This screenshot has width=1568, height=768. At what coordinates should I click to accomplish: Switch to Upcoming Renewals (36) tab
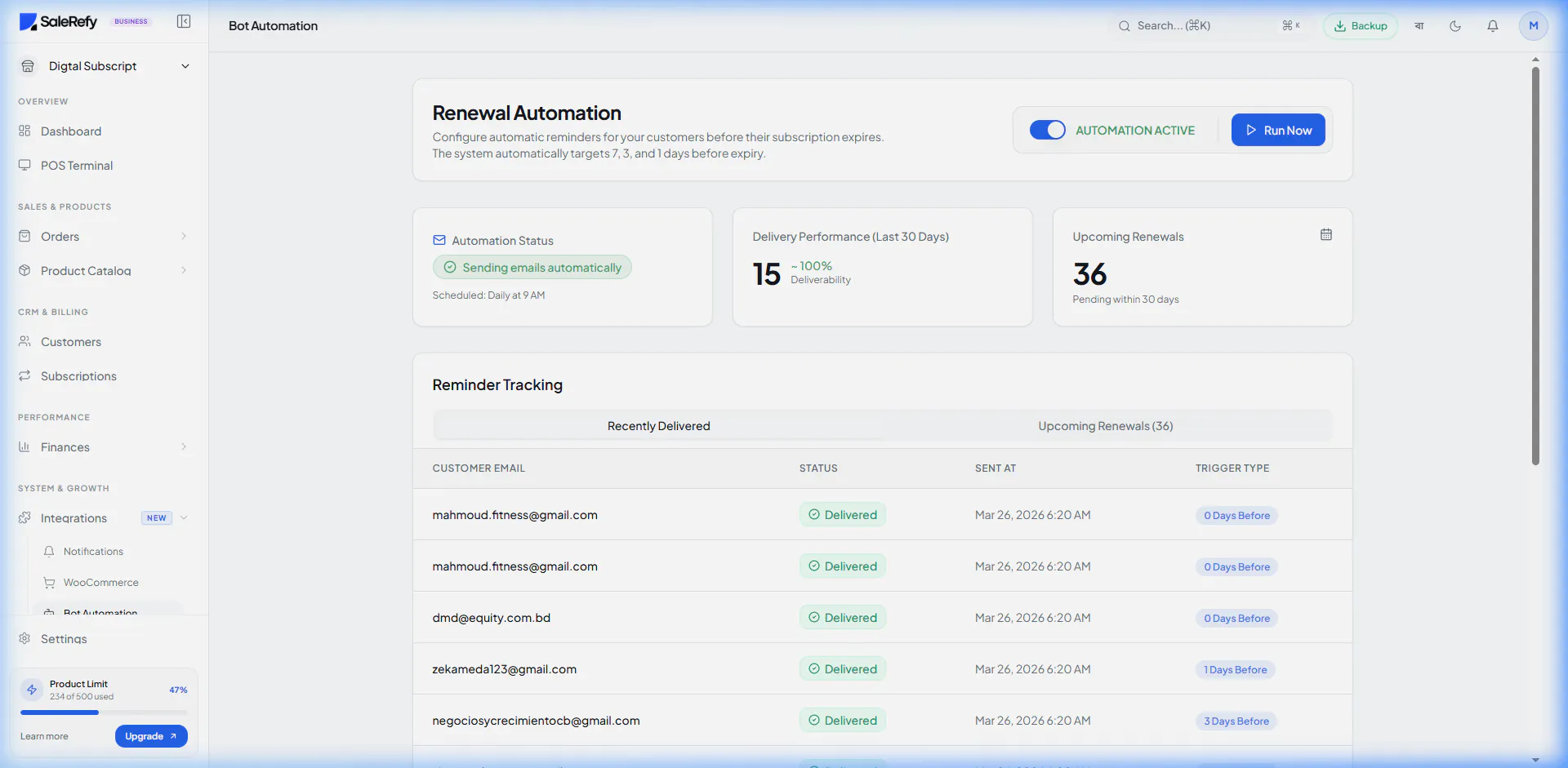click(x=1106, y=426)
